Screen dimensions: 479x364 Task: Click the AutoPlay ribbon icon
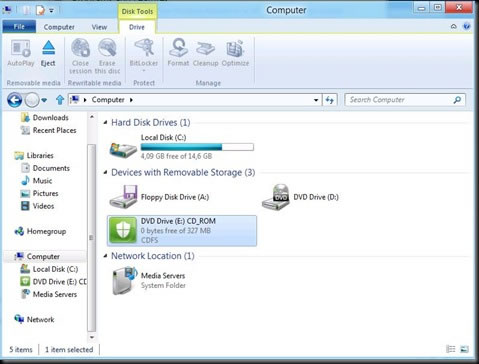[21, 53]
